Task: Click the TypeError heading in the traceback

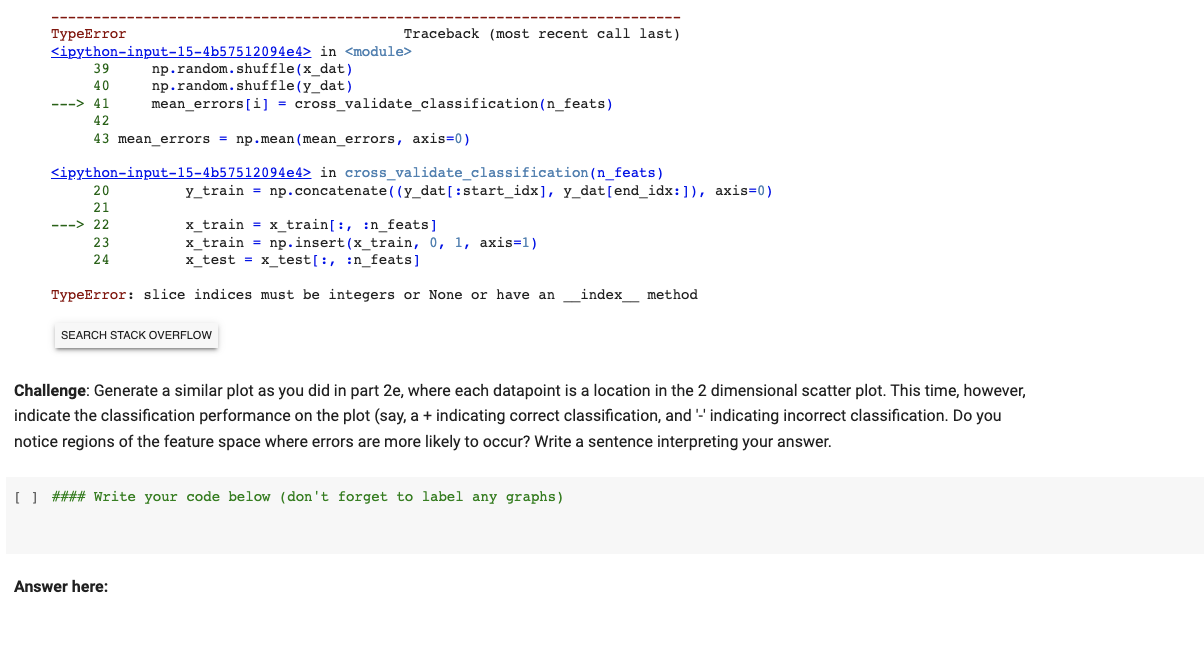Action: [87, 33]
